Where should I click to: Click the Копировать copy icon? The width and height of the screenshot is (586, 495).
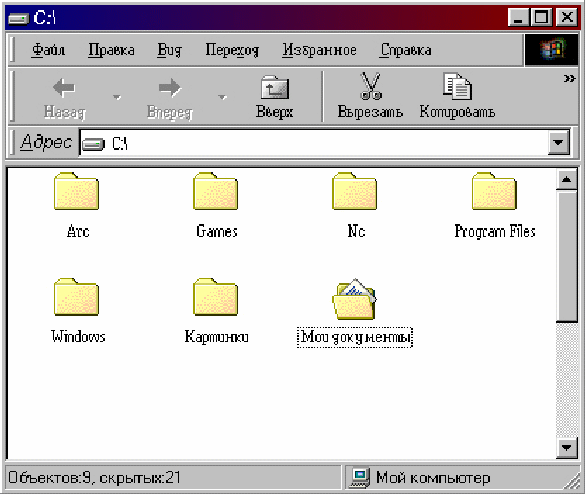(x=457, y=86)
